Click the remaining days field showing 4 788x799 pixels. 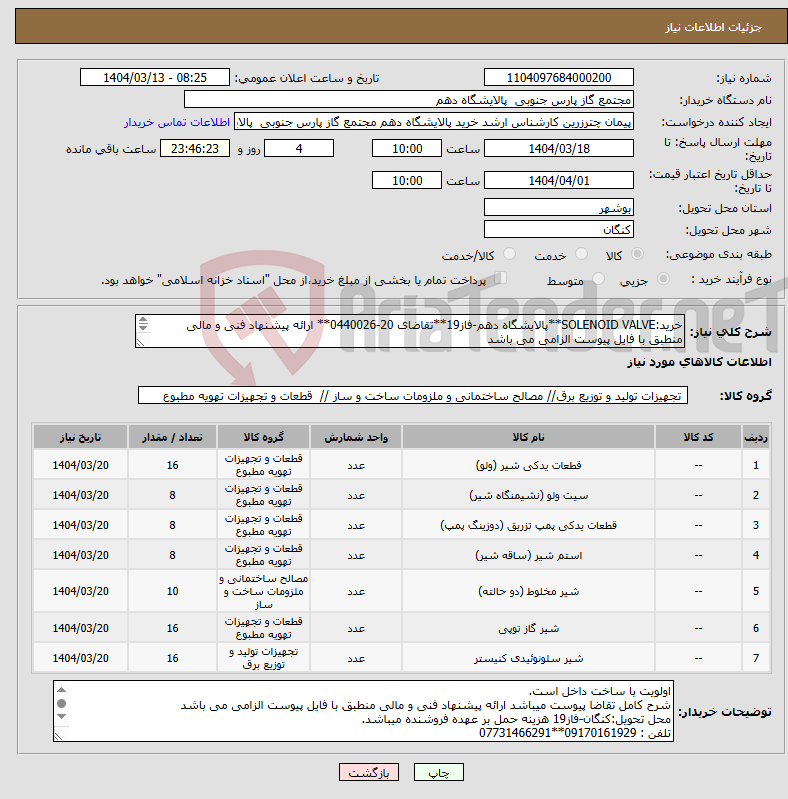click(x=299, y=148)
